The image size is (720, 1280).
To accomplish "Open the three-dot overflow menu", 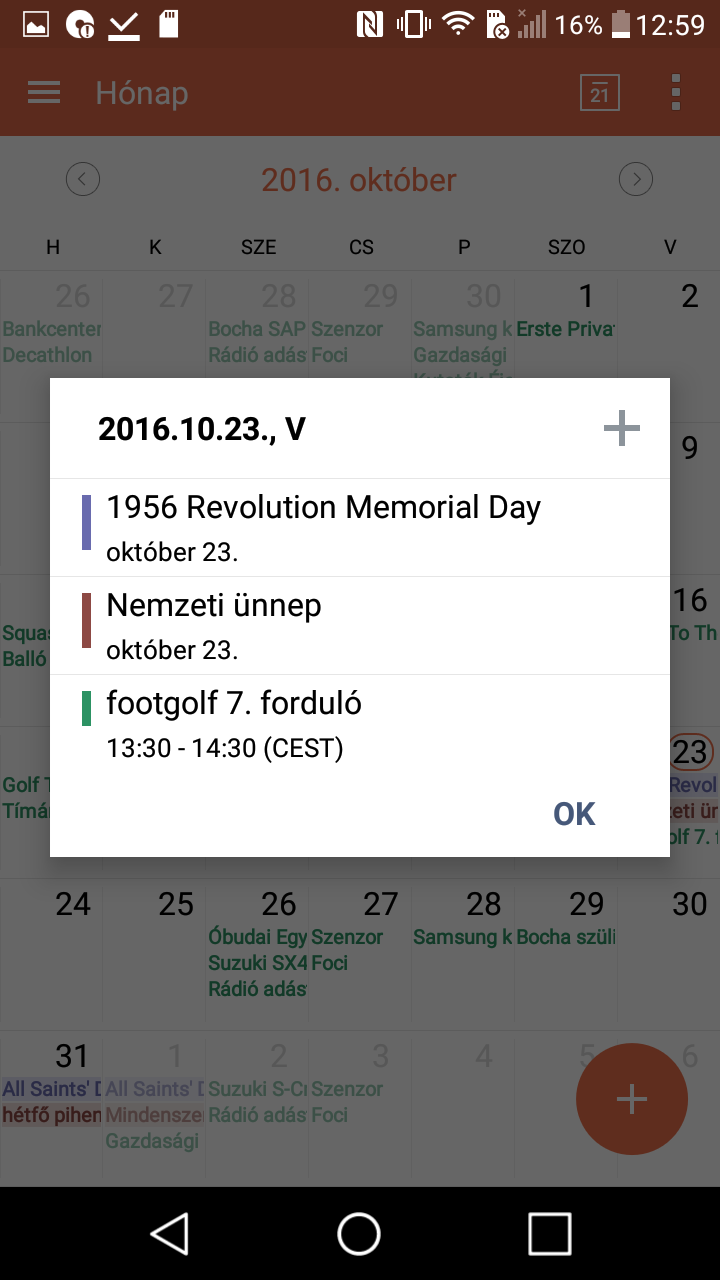I will 676,93.
